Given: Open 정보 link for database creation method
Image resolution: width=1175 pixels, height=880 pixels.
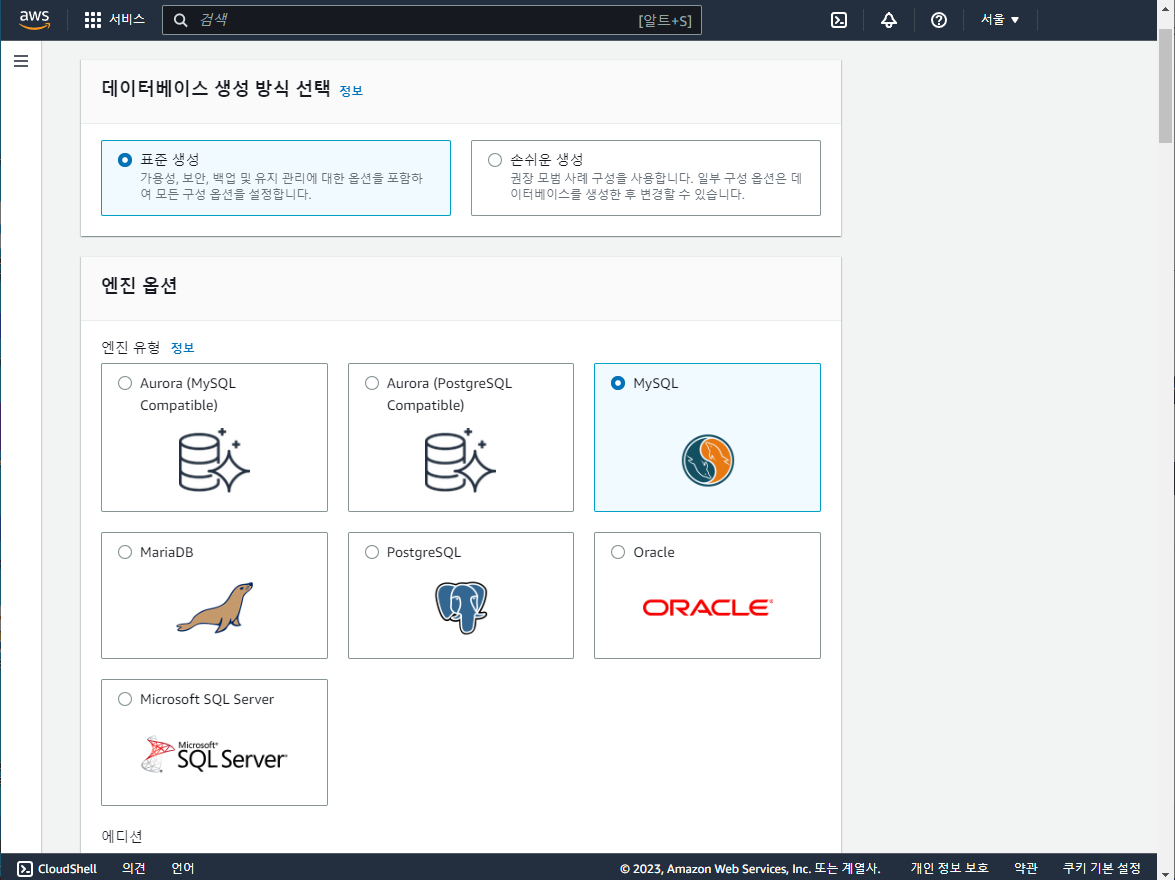Looking at the screenshot, I should point(351,91).
